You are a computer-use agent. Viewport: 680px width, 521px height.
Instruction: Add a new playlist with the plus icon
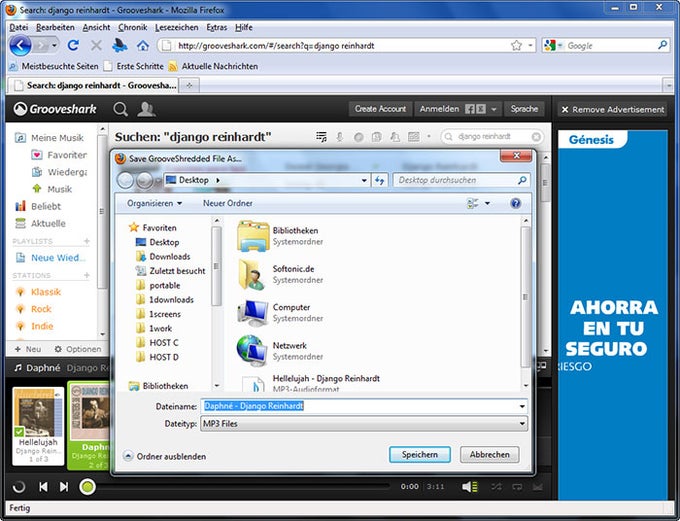87,241
